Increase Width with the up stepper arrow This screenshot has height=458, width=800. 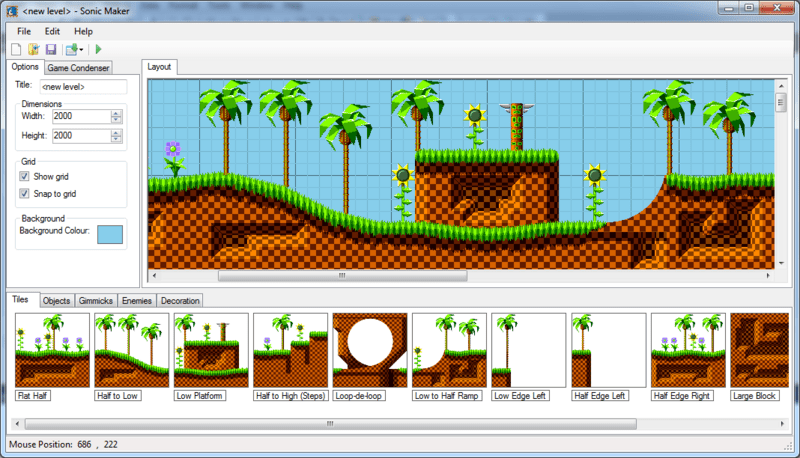point(116,113)
